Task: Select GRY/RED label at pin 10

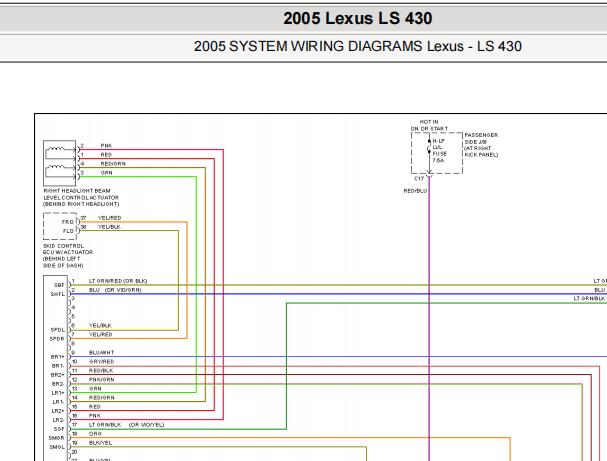Action: click(101, 362)
